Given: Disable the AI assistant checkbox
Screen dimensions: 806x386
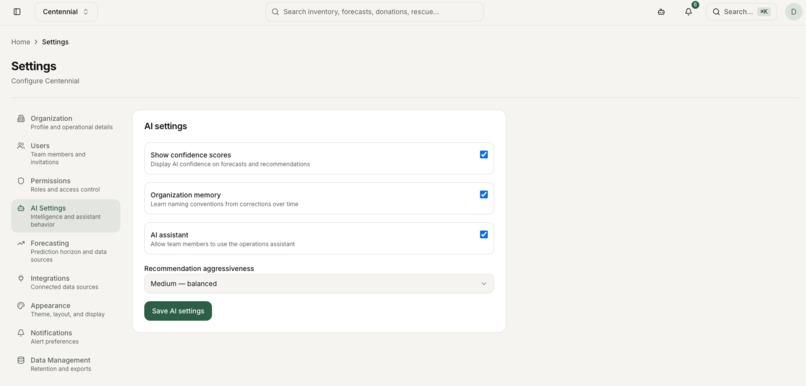Looking at the screenshot, I should coord(484,234).
